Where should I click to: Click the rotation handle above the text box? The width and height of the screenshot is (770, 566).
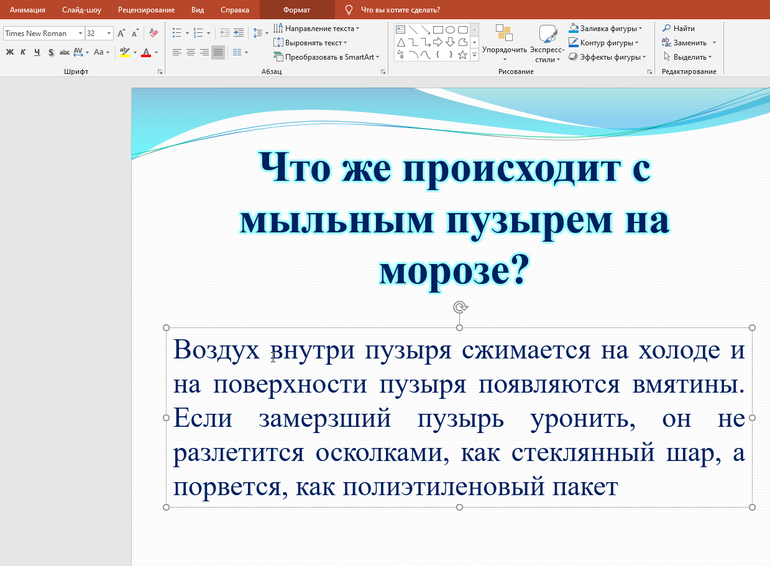click(459, 307)
